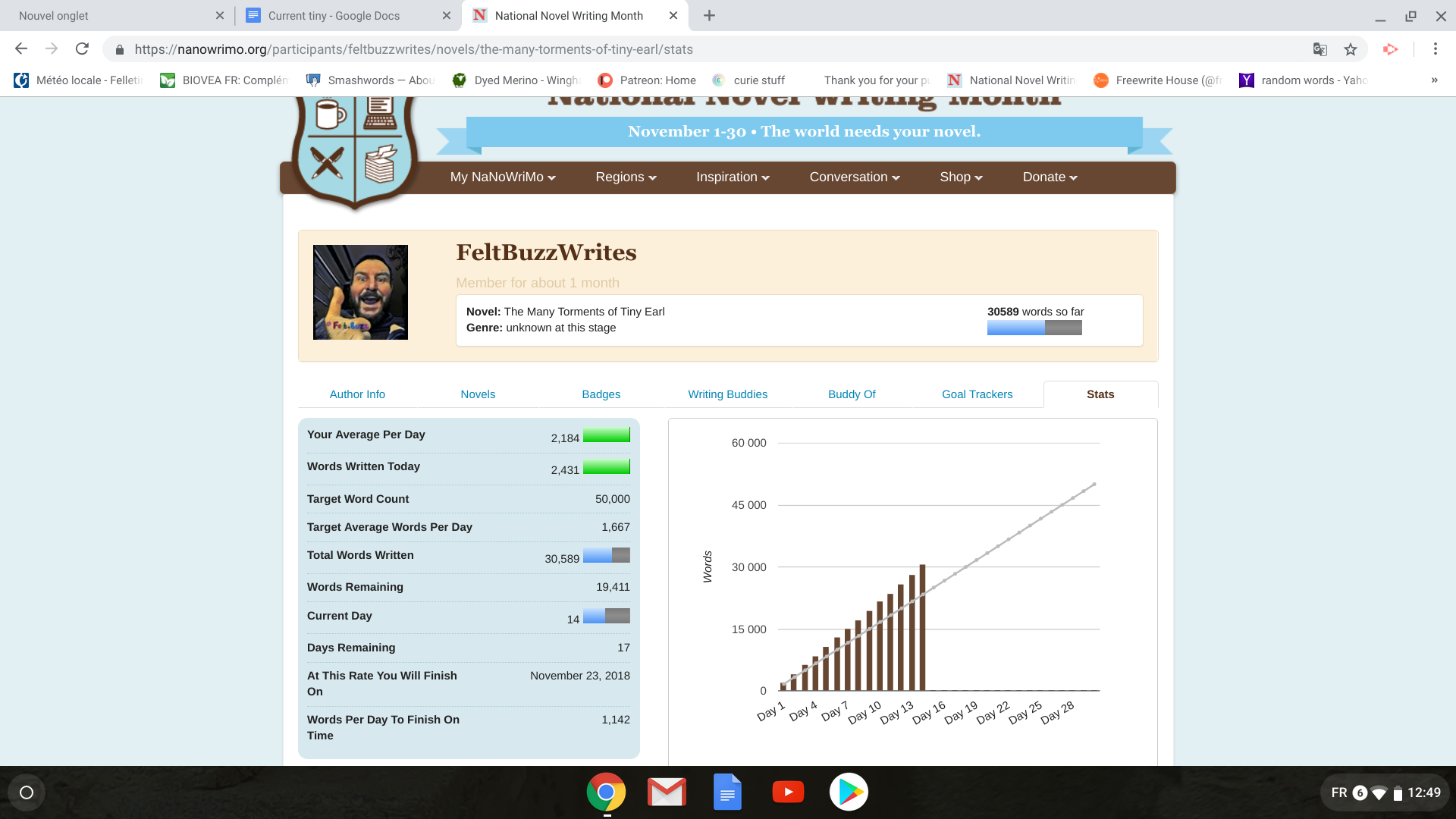Open the Chrome three-dot menu
This screenshot has height=819, width=1456.
click(1436, 49)
